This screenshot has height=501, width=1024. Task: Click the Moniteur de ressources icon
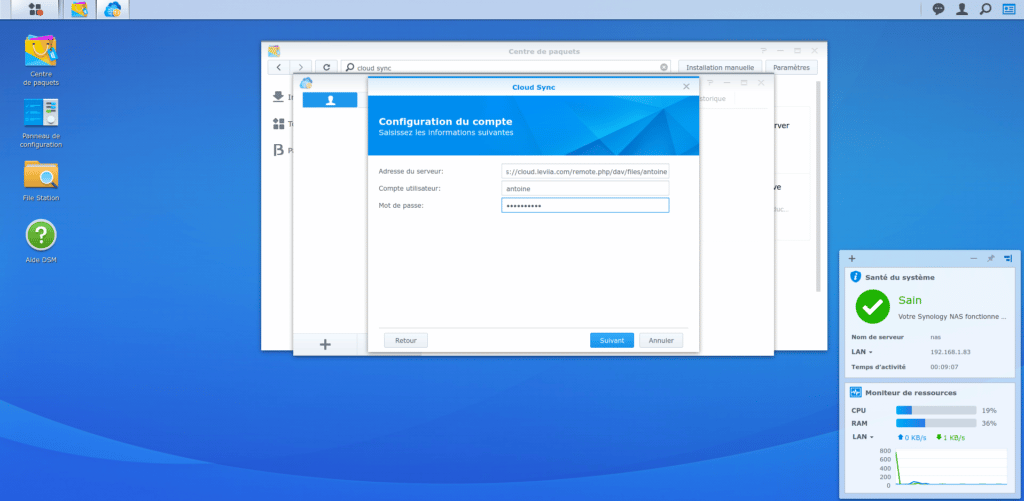pos(856,393)
